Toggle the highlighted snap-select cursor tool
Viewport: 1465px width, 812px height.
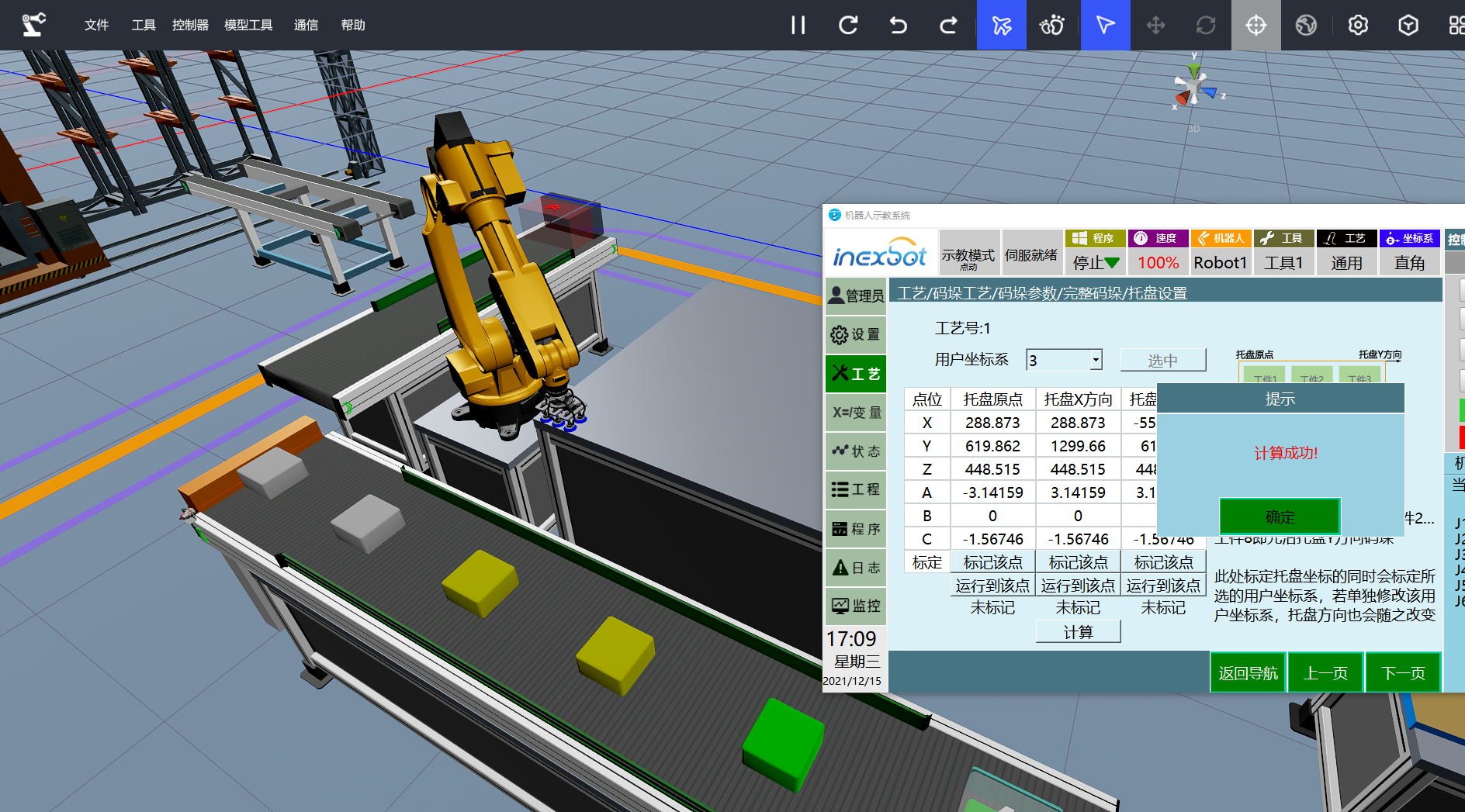pyautogui.click(x=1002, y=25)
